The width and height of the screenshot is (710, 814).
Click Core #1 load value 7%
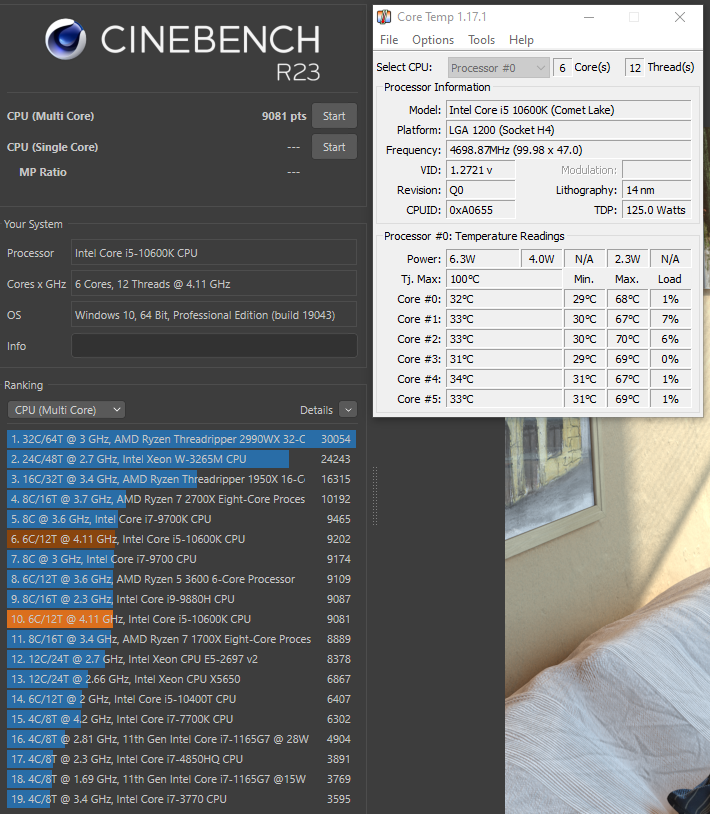click(670, 319)
